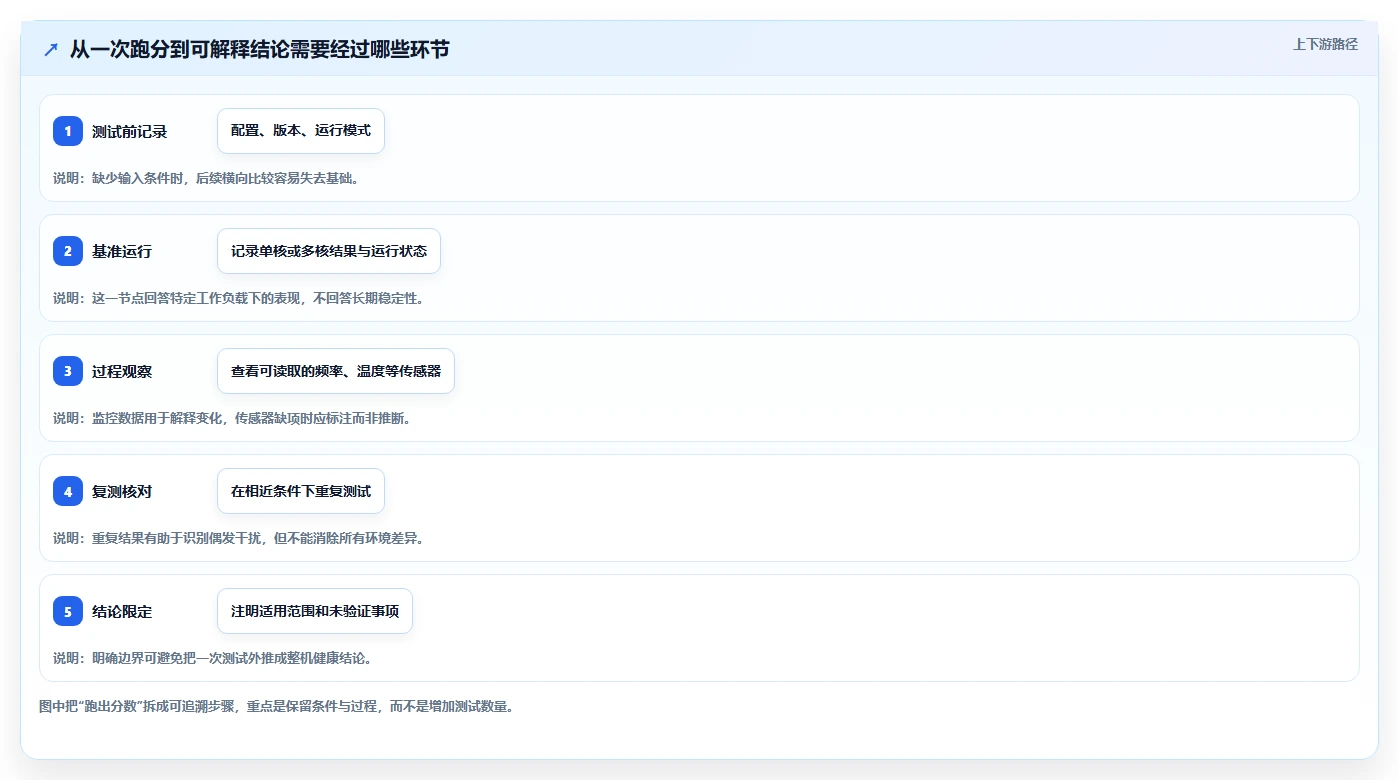
Task: Click the 测试前记录 step label
Action: [x=129, y=131]
